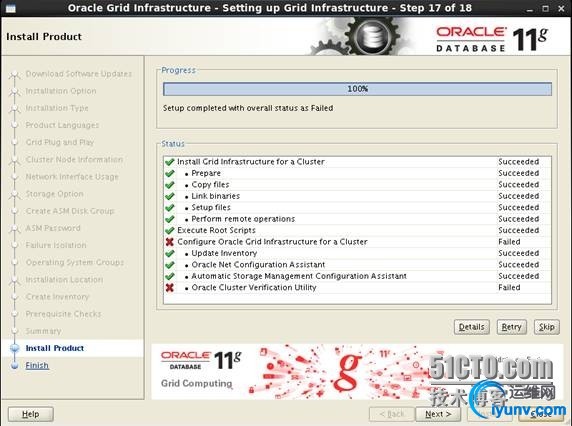Image resolution: width=572 pixels, height=426 pixels.
Task: Click green check beside Automatic Storage Management row
Action: [169, 276]
